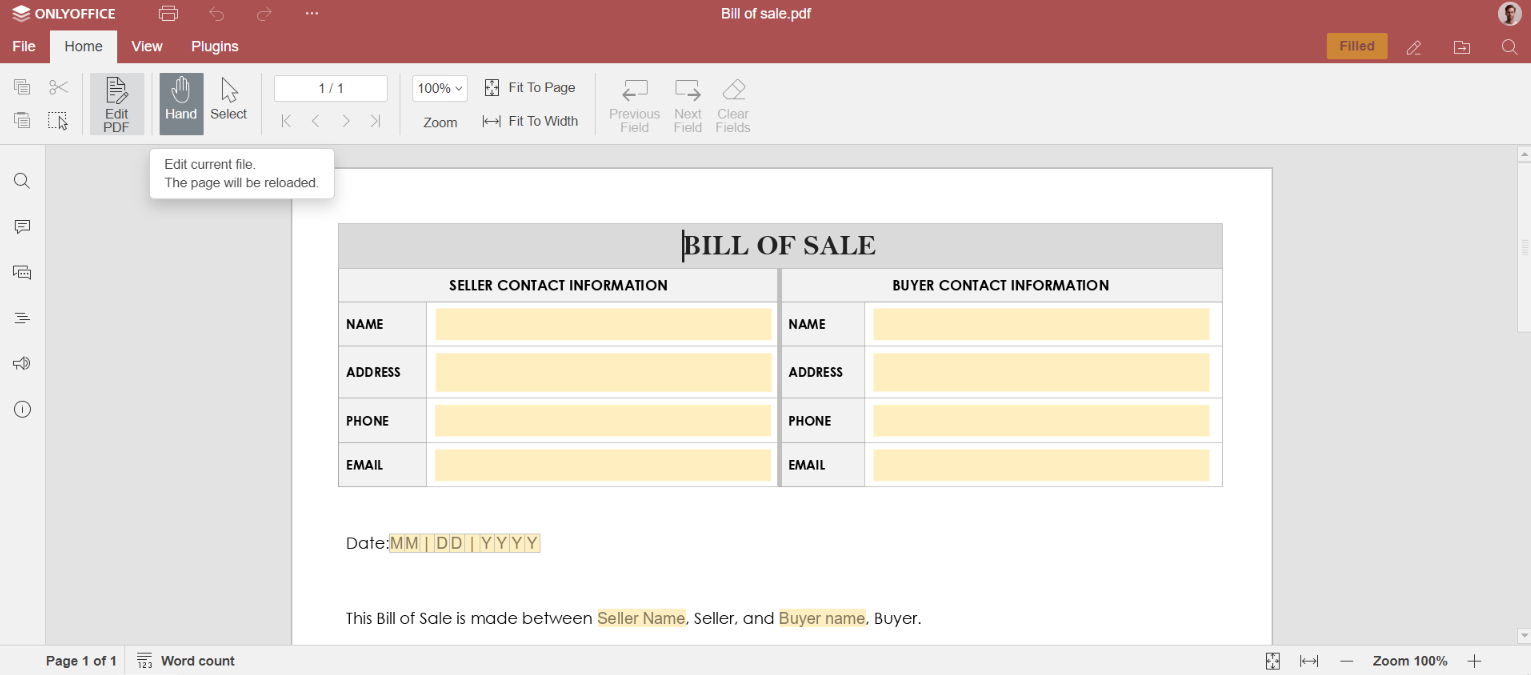1531x675 pixels.
Task: Switch to the View tab
Action: [x=147, y=46]
